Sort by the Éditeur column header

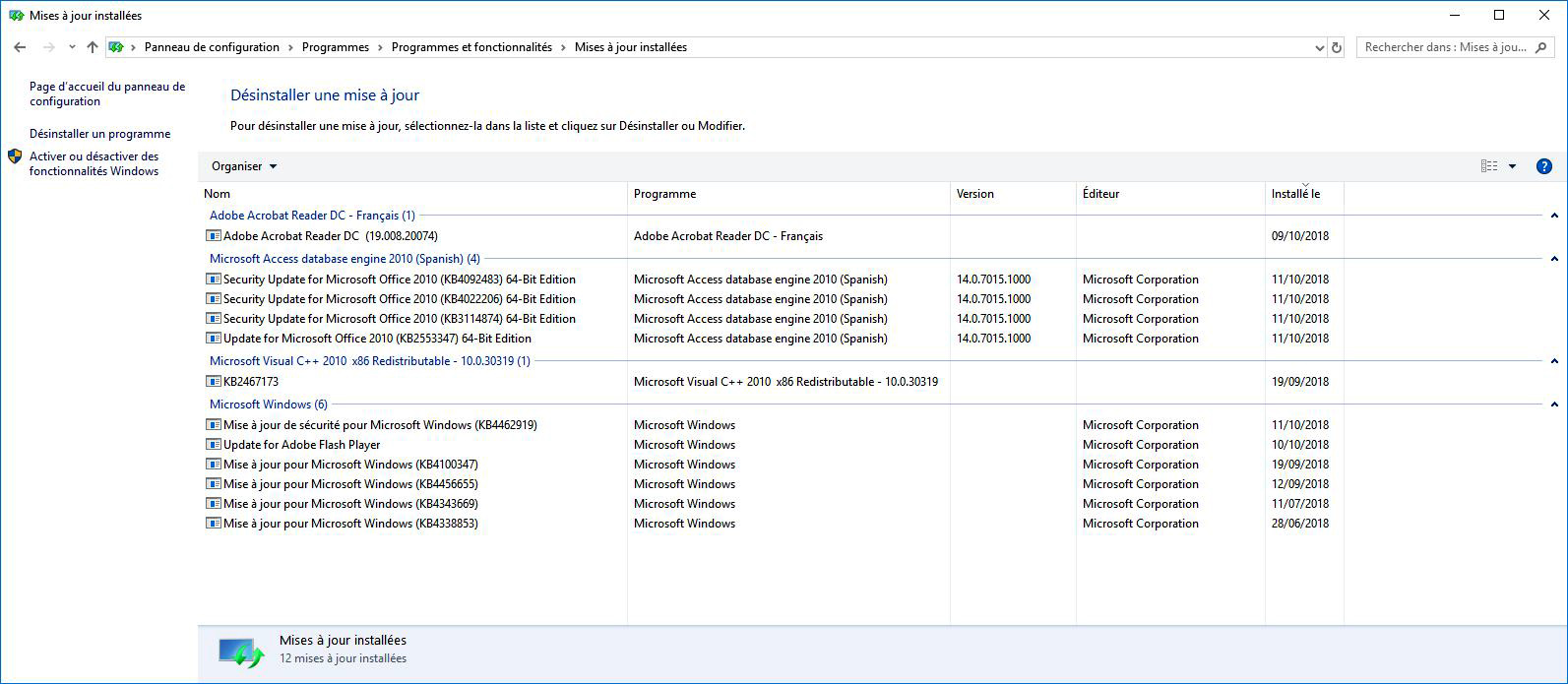[x=1170, y=194]
